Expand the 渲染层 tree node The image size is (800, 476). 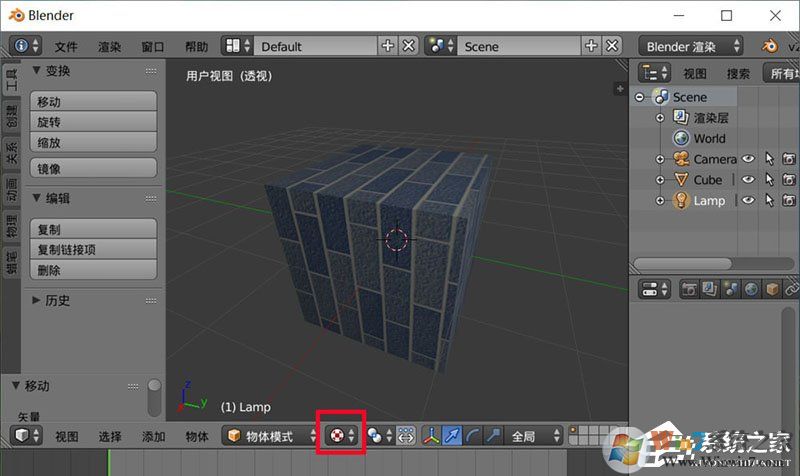tap(660, 118)
